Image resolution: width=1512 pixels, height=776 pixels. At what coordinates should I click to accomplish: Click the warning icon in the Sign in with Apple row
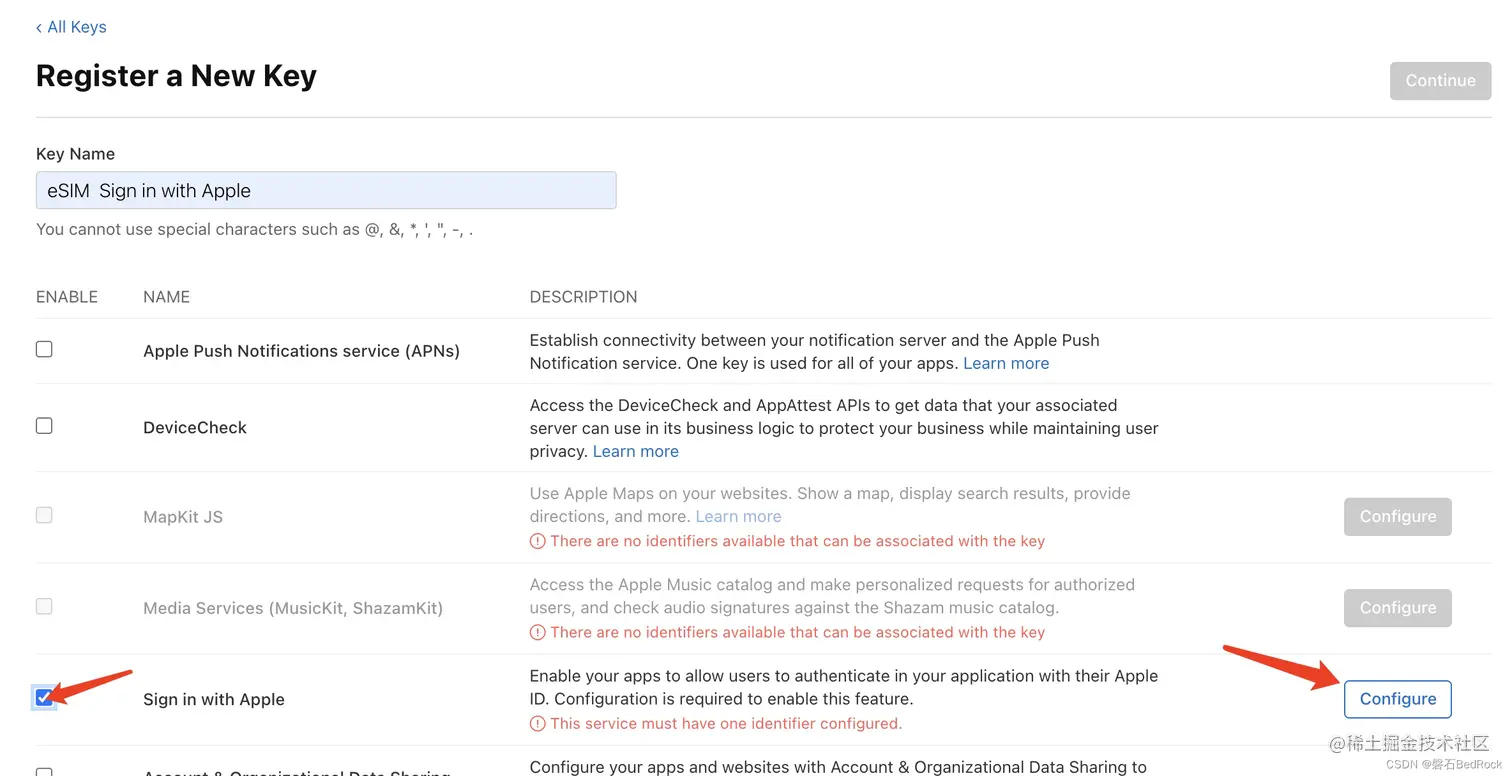point(537,723)
